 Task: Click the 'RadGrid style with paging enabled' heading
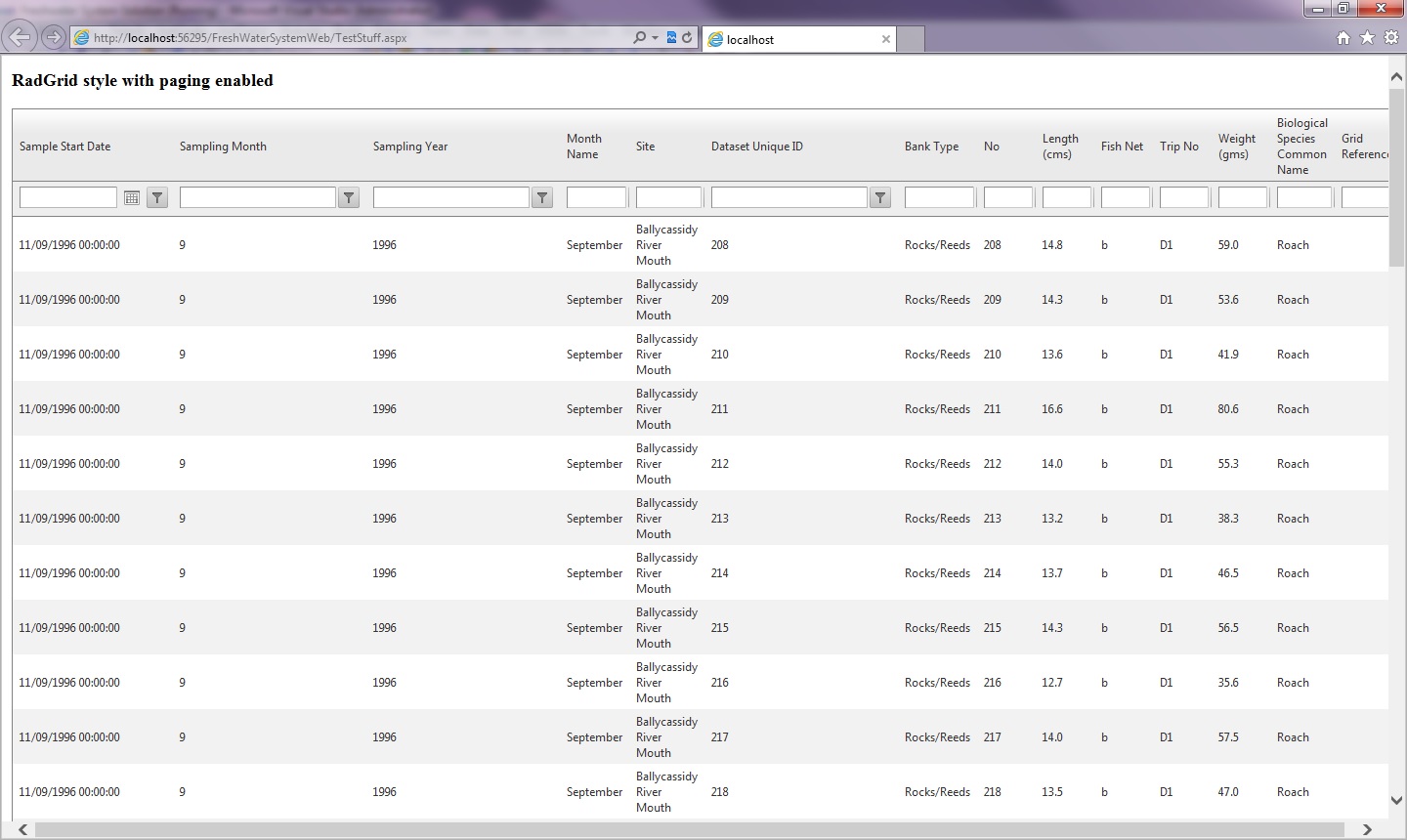tap(143, 80)
